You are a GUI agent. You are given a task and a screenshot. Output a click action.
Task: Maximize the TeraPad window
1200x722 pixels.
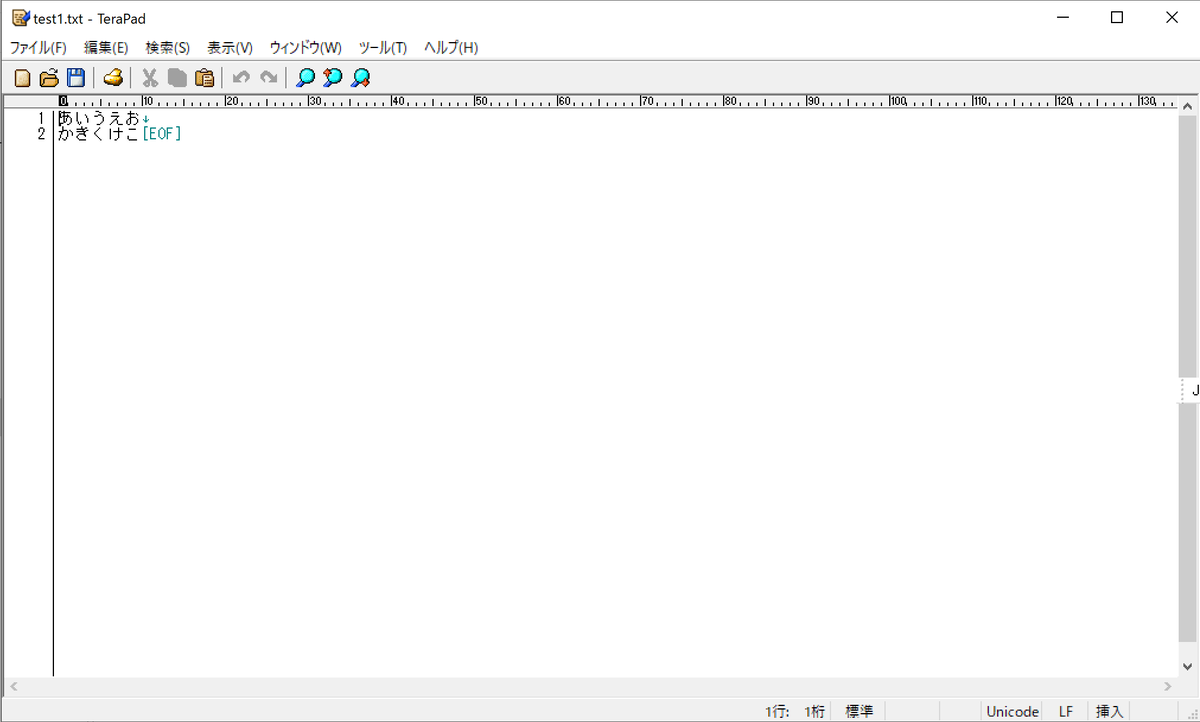point(1117,17)
